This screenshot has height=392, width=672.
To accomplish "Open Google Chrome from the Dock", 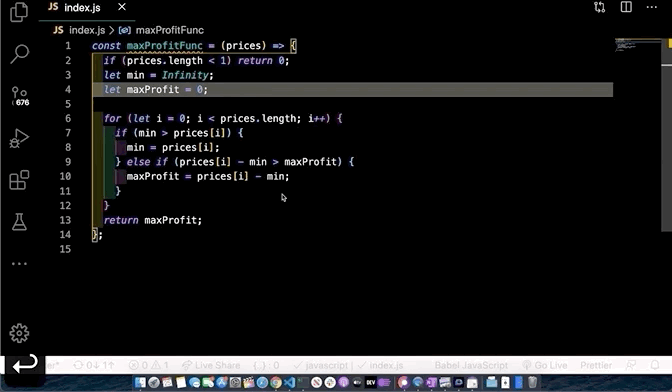I will click(x=276, y=383).
